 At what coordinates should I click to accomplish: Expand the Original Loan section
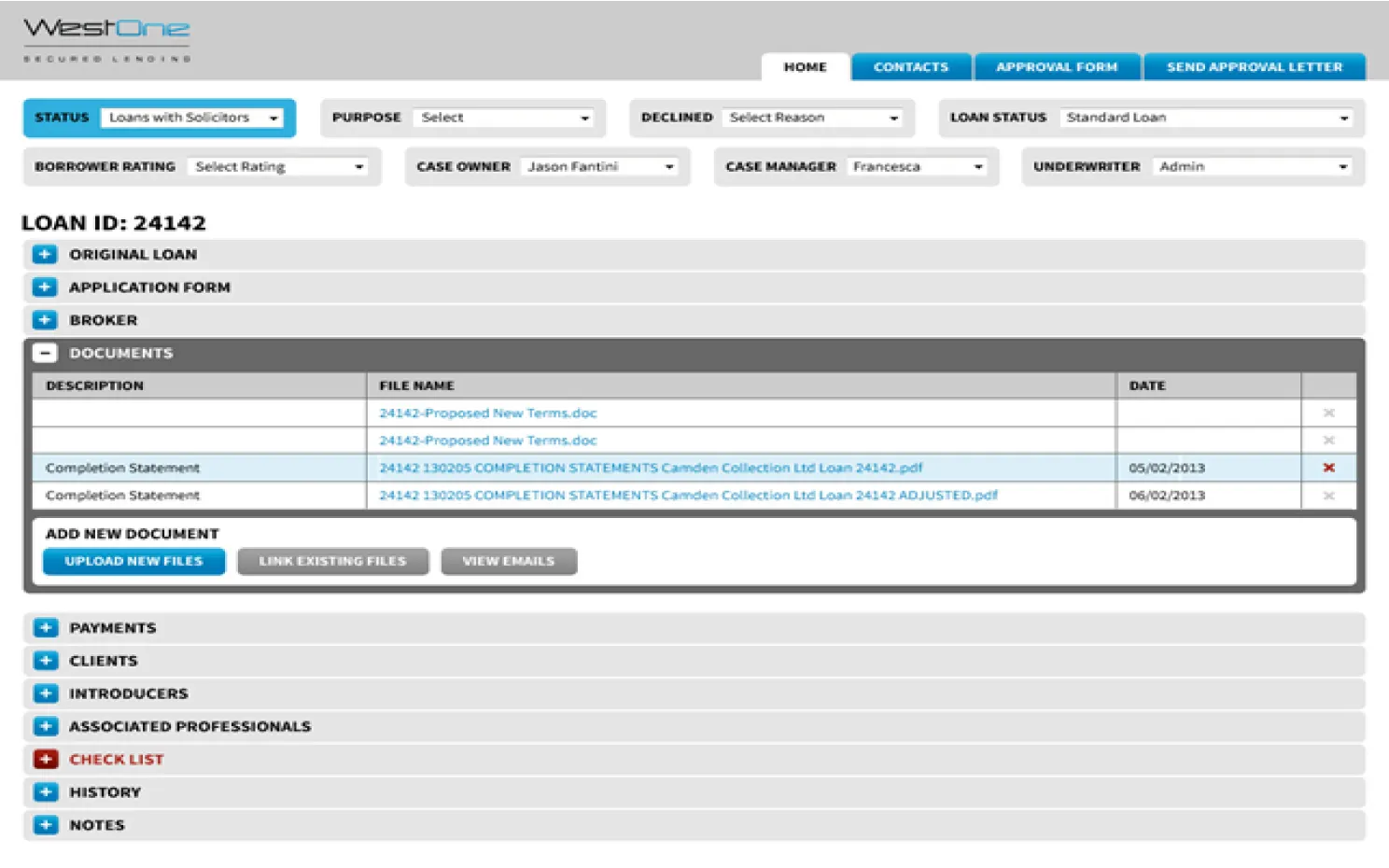click(x=44, y=253)
